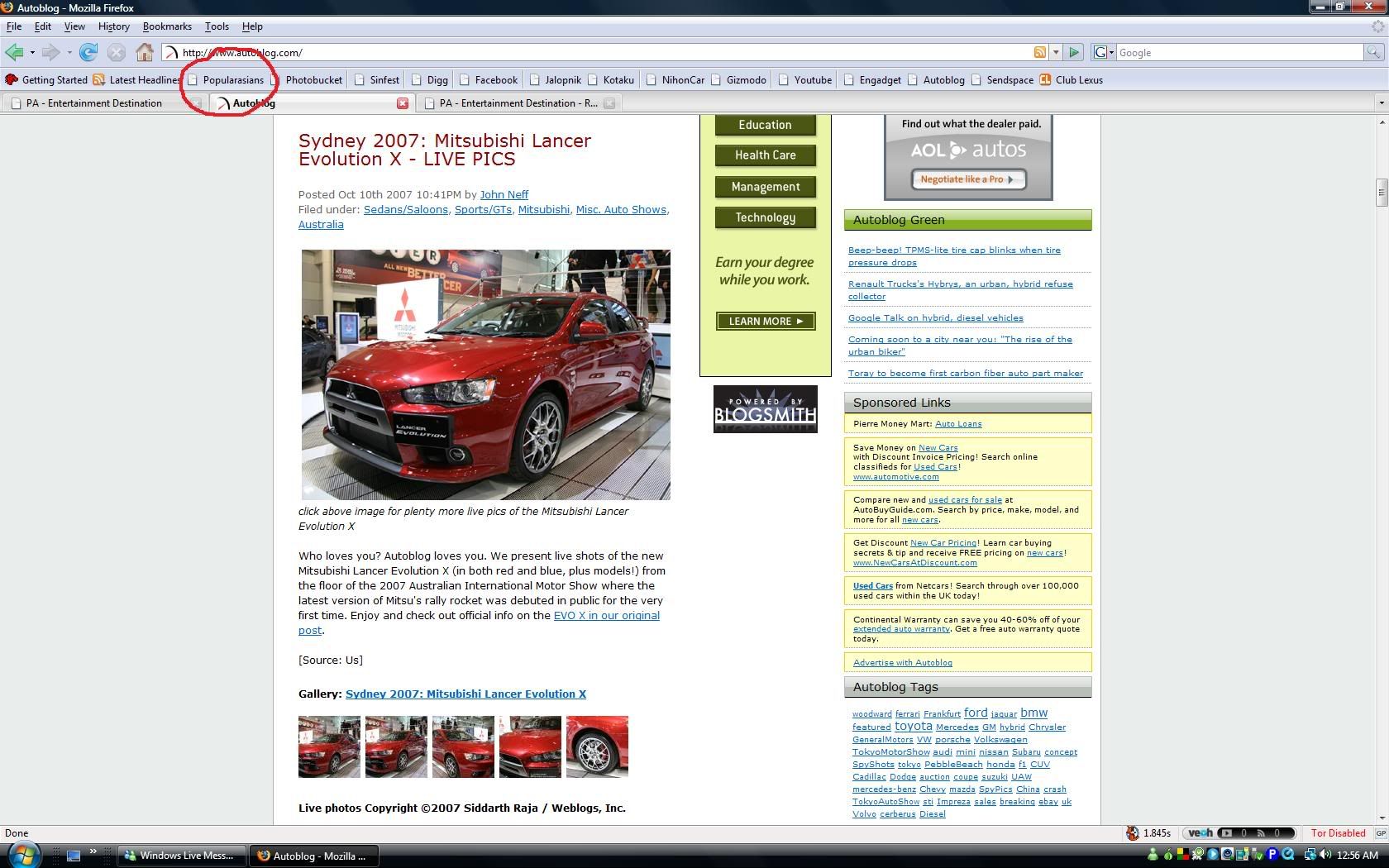Click the Mitsubishi filed-under link
Viewport: 1389px width, 868px height.
click(543, 209)
